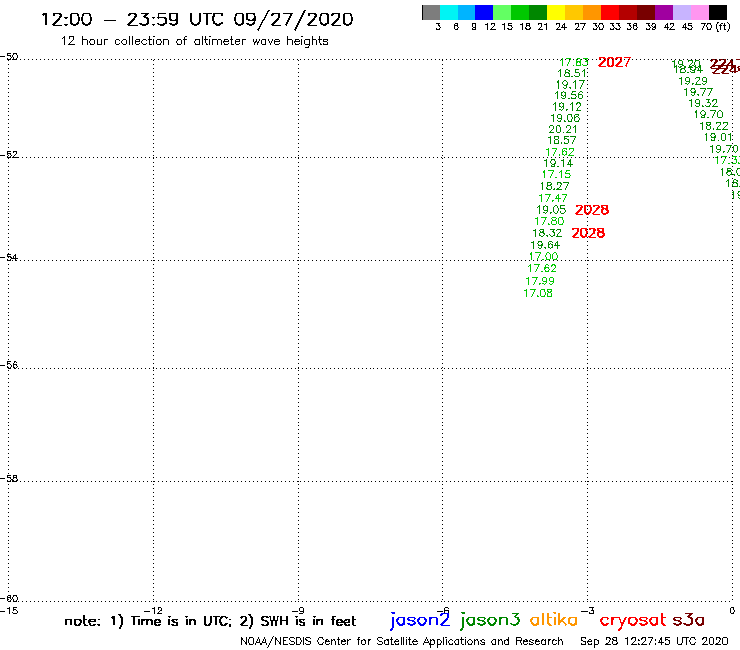
Task: Click the 17.08 southernmost reading
Action: (538, 293)
